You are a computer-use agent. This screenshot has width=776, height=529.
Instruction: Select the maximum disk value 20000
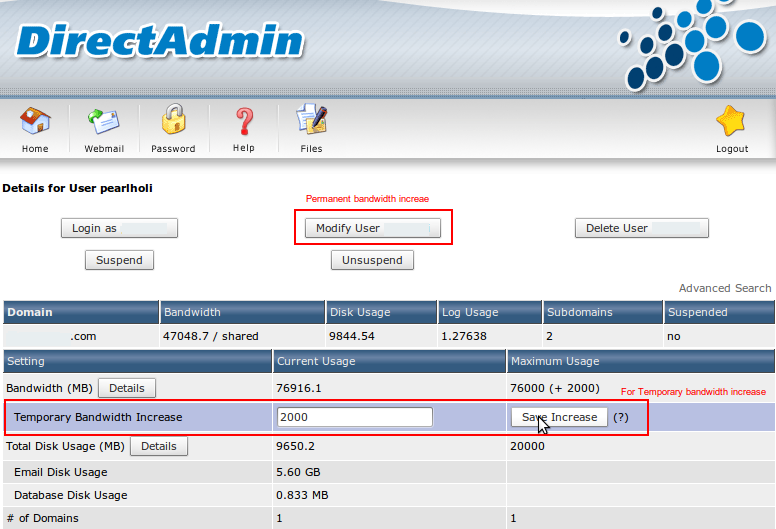click(528, 446)
